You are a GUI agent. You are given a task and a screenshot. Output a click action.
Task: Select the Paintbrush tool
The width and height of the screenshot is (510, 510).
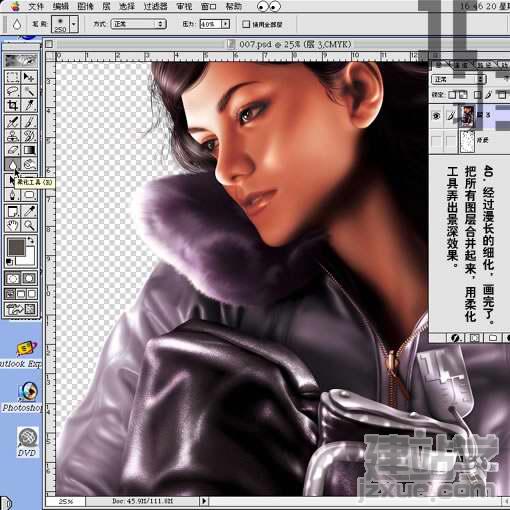click(29, 122)
